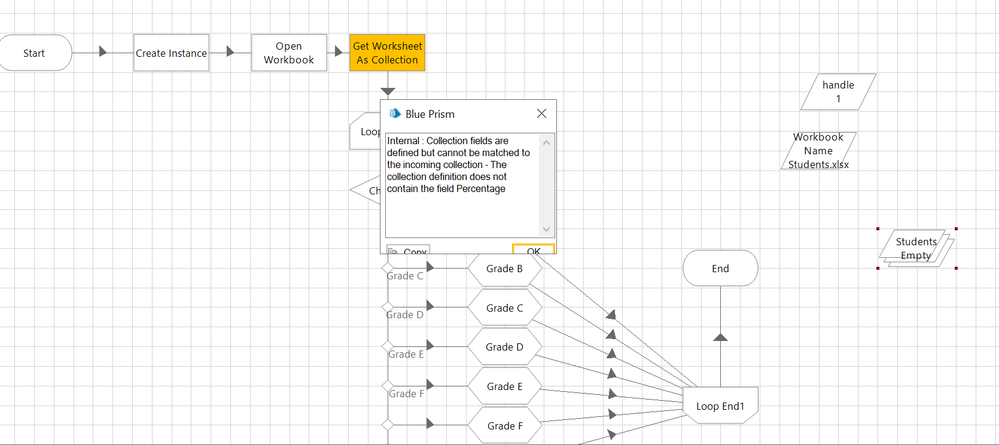Image resolution: width=999 pixels, height=445 pixels.
Task: Click scroll up arrow in error message
Action: click(x=545, y=141)
